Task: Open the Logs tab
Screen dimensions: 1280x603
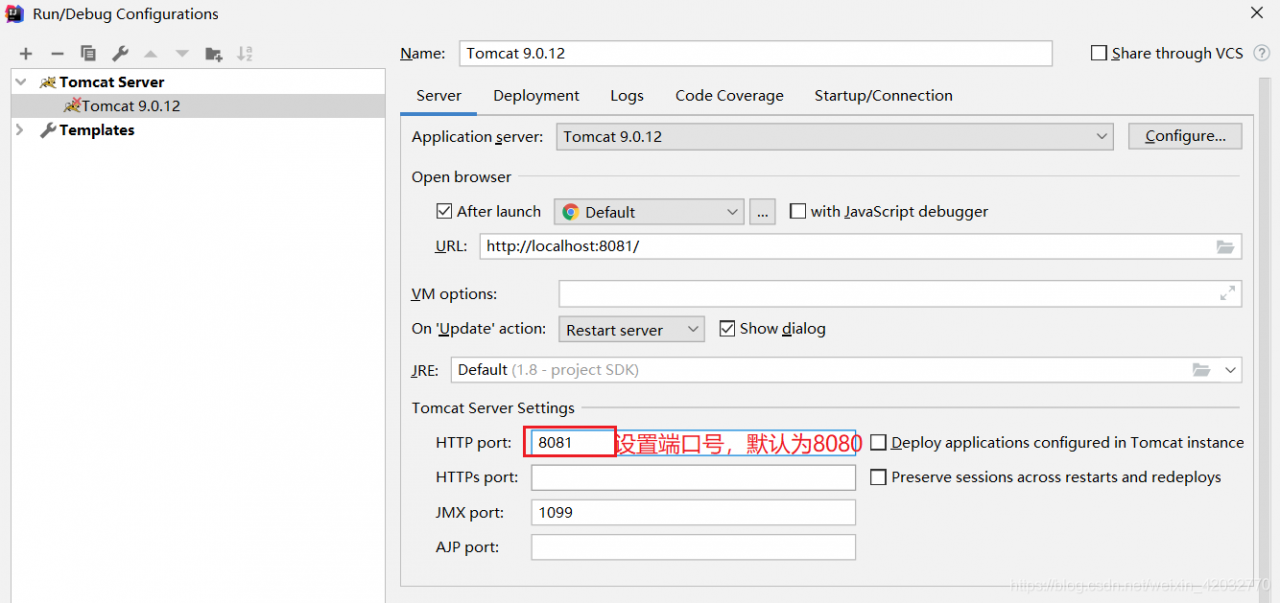Action: click(x=627, y=96)
